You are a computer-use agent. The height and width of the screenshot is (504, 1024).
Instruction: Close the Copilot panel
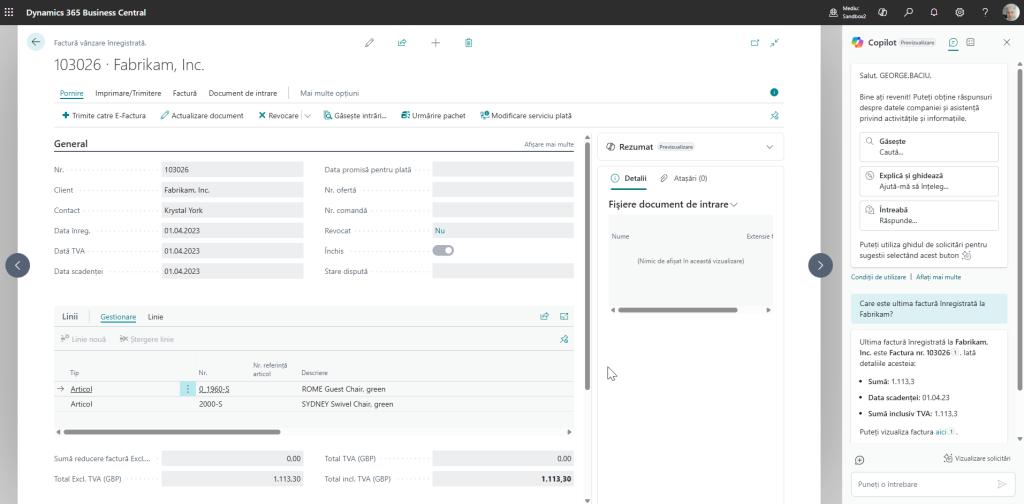tap(1006, 42)
